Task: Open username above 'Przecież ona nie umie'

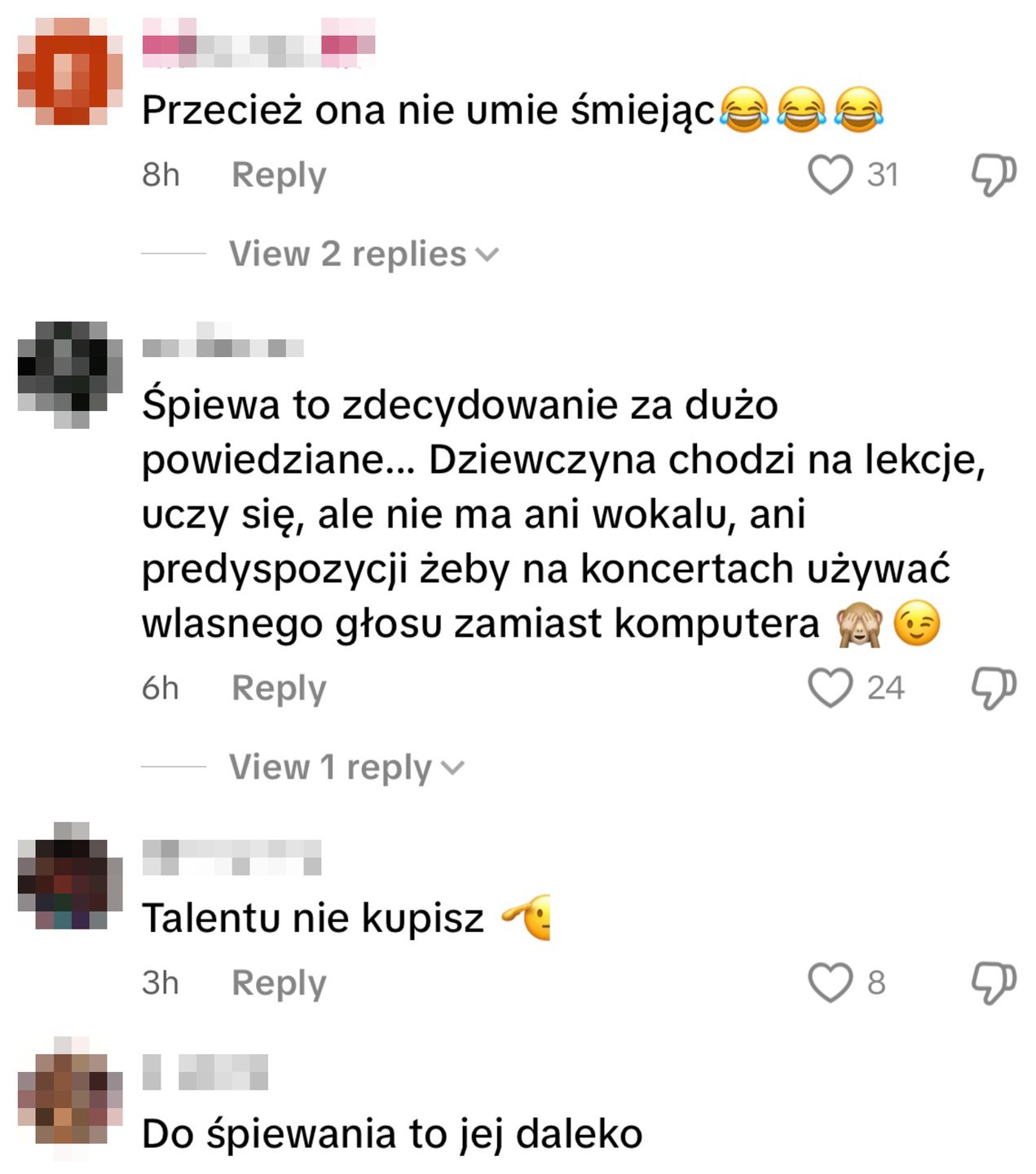Action: (x=259, y=42)
